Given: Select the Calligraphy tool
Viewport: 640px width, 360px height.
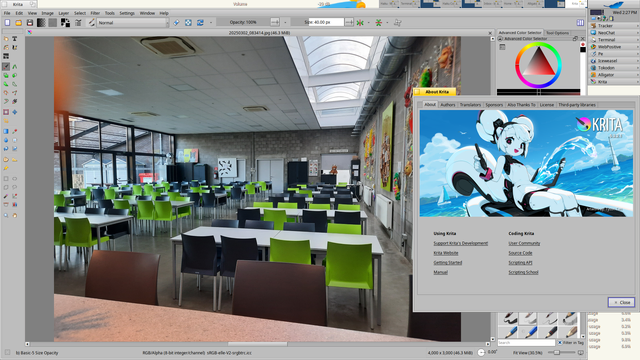Looking at the screenshot, I should (15, 47).
